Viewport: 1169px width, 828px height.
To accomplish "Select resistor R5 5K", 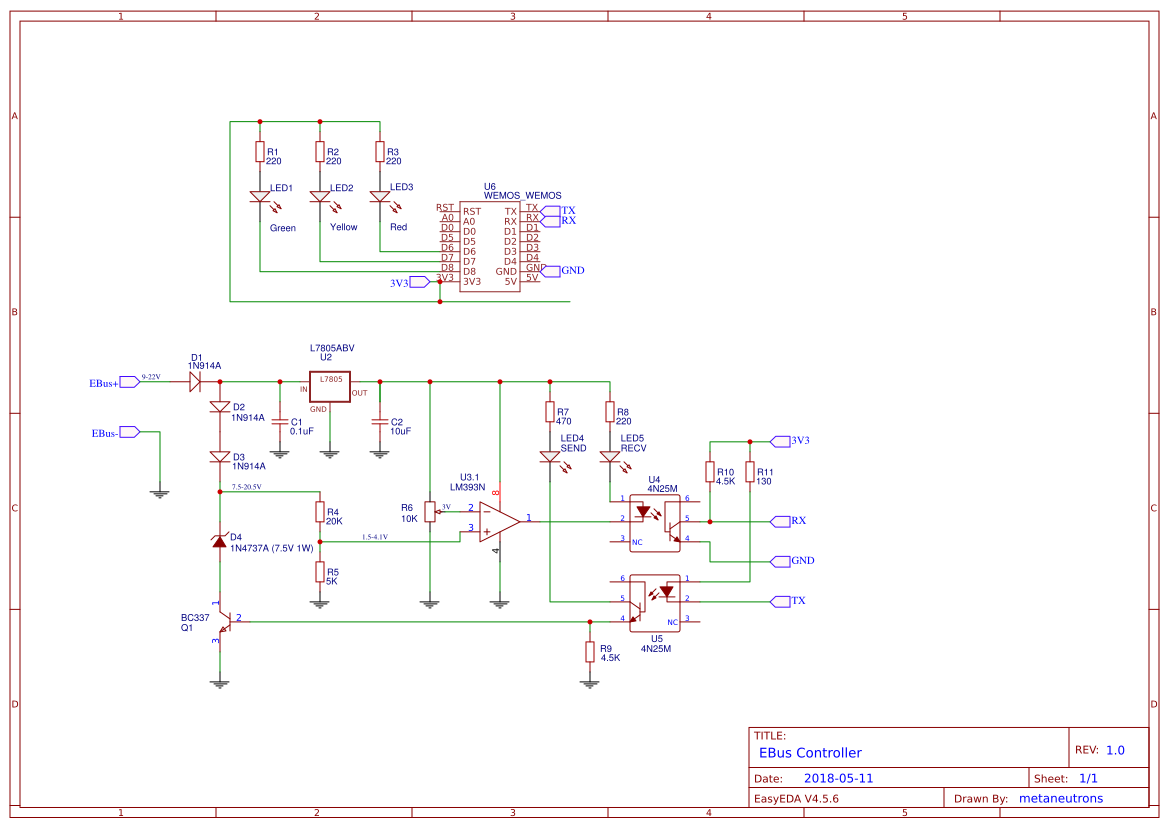I will (320, 572).
